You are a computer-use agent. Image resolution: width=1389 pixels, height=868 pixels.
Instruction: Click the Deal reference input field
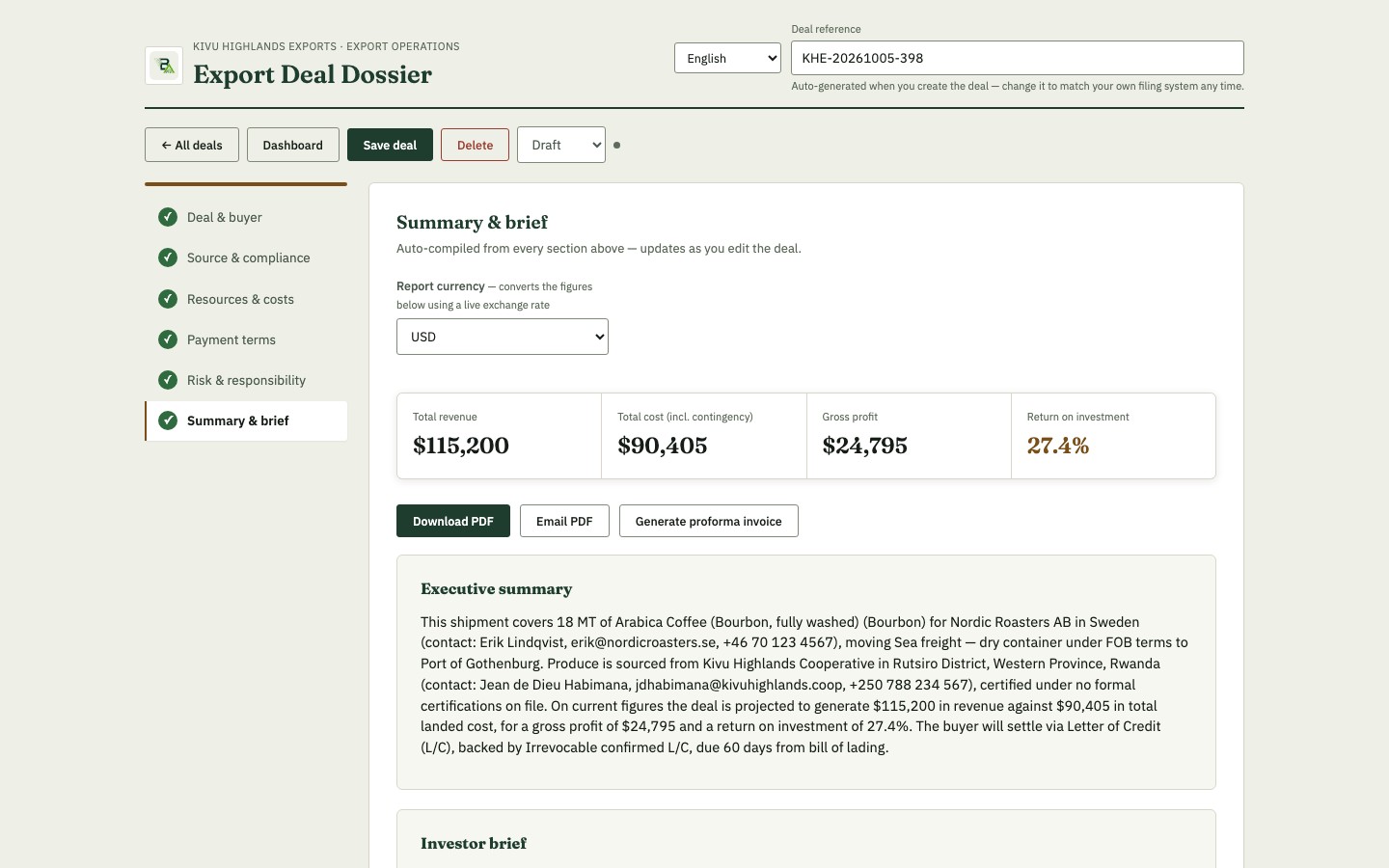pyautogui.click(x=1018, y=58)
